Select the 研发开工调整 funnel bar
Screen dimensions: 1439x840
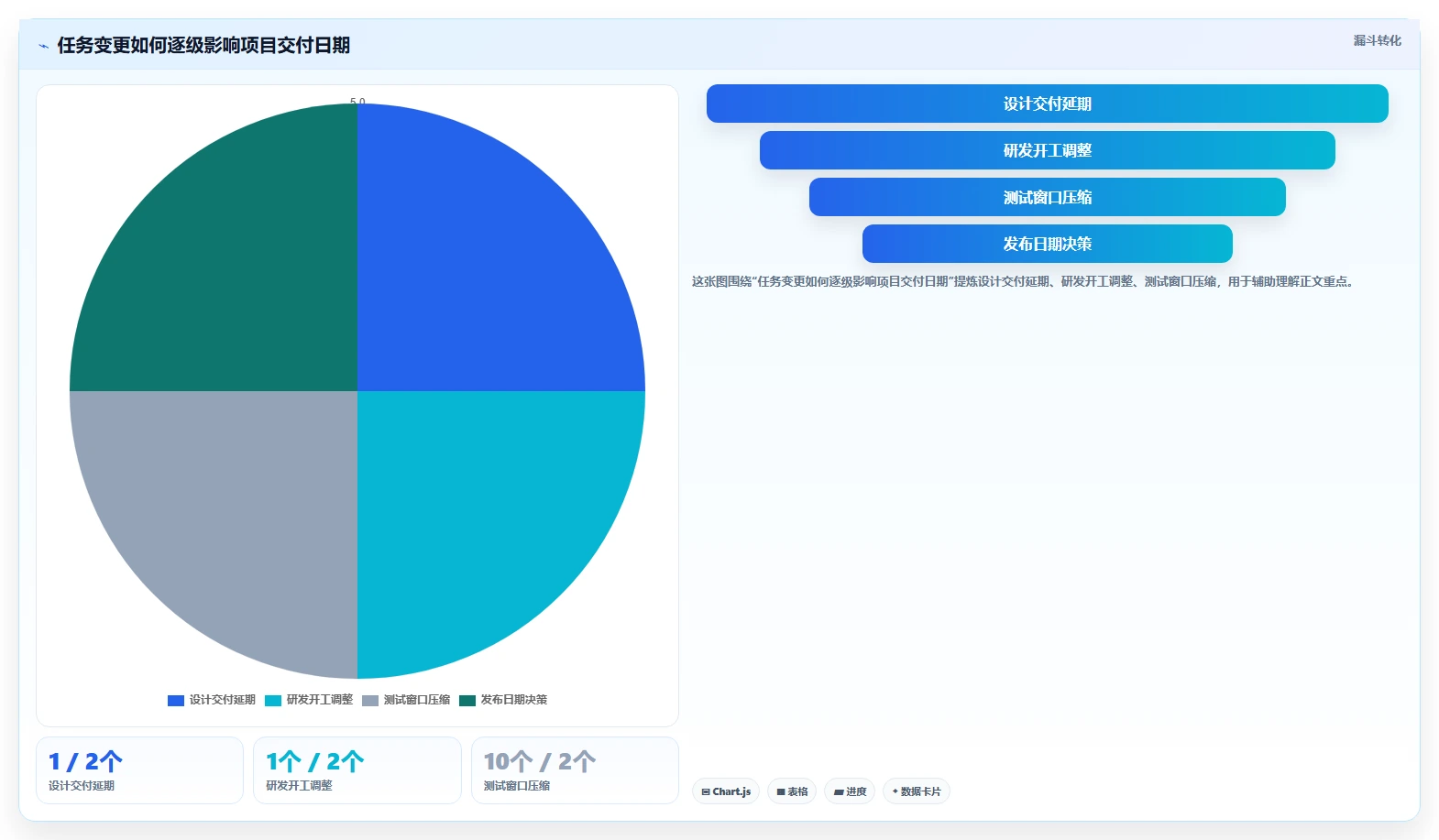click(1047, 150)
